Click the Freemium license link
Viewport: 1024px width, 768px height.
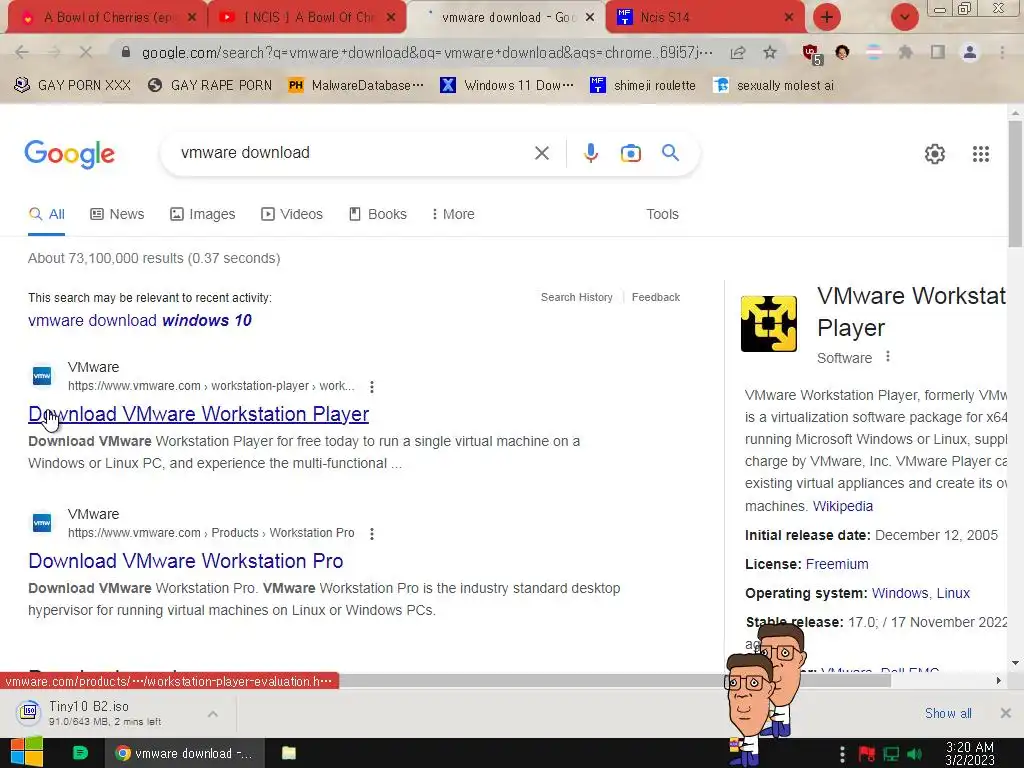click(x=837, y=564)
